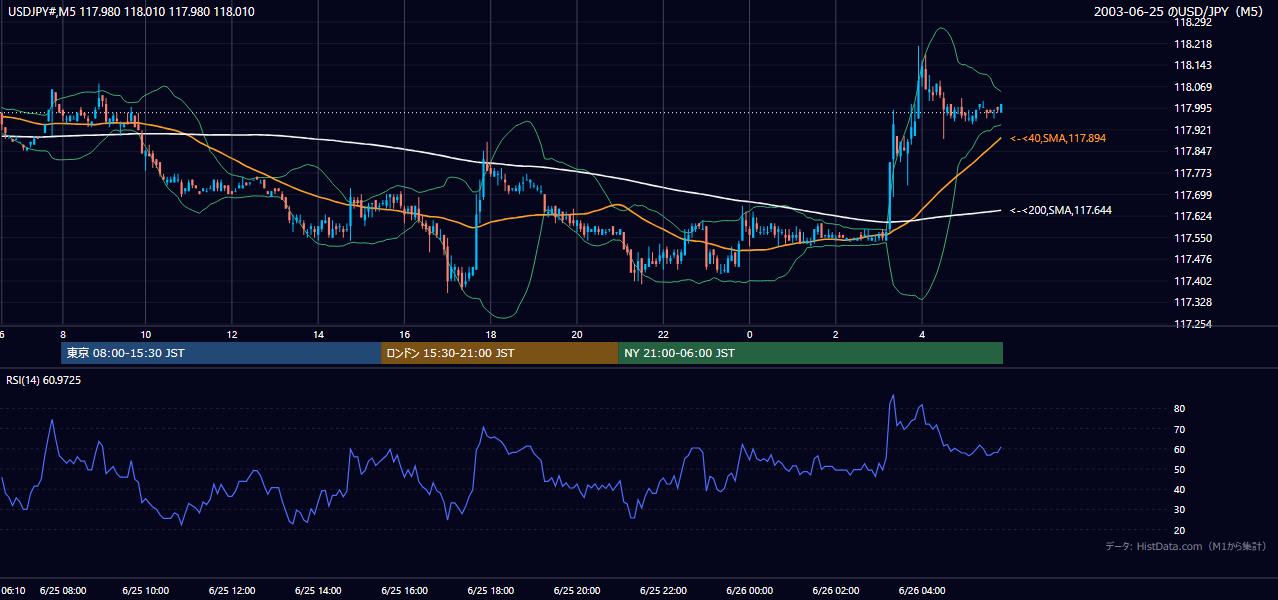The height and width of the screenshot is (600, 1278).
Task: Click the 6/25 20:00 date label
Action: pos(579,591)
